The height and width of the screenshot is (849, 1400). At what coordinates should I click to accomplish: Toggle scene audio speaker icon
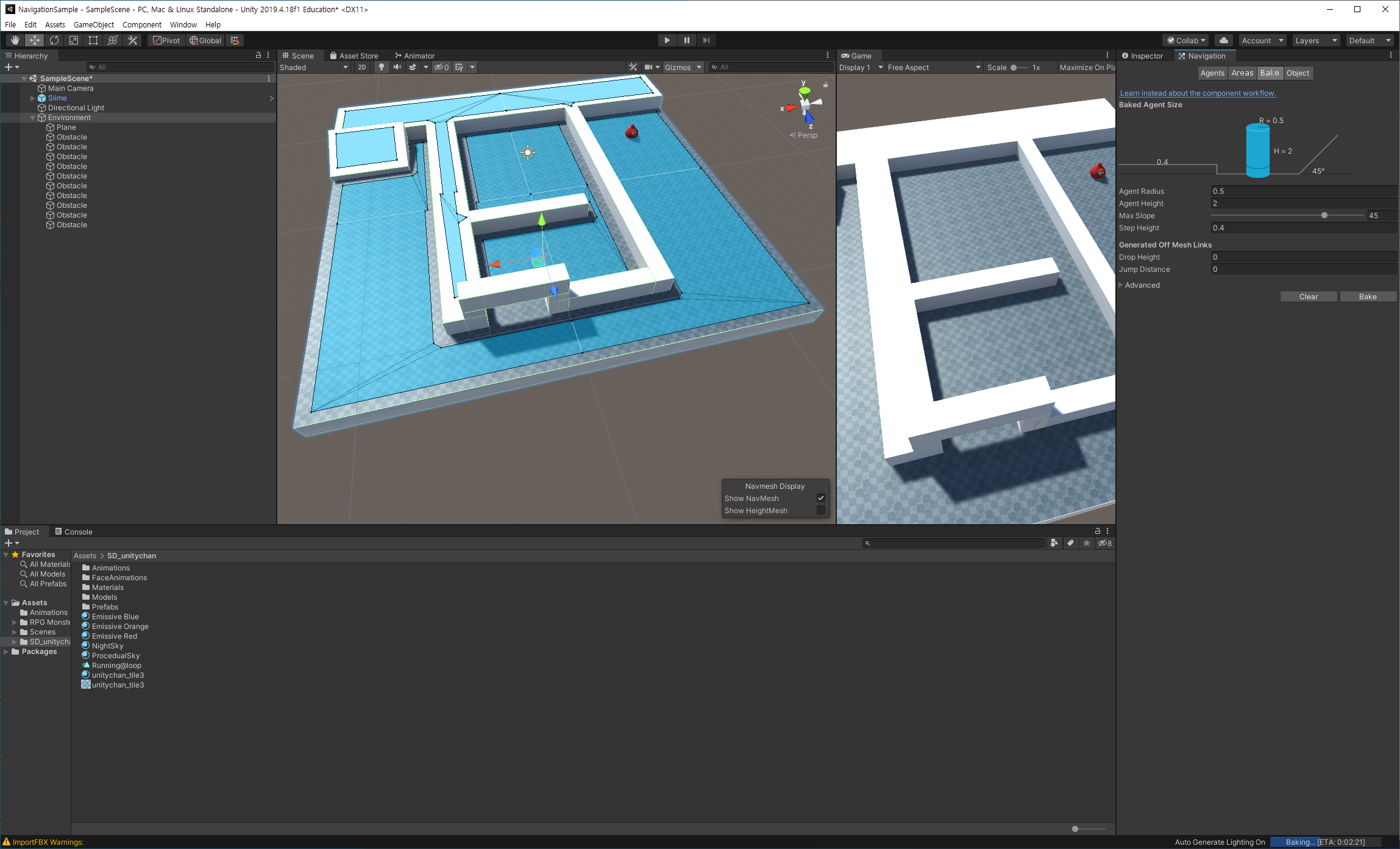coord(397,67)
